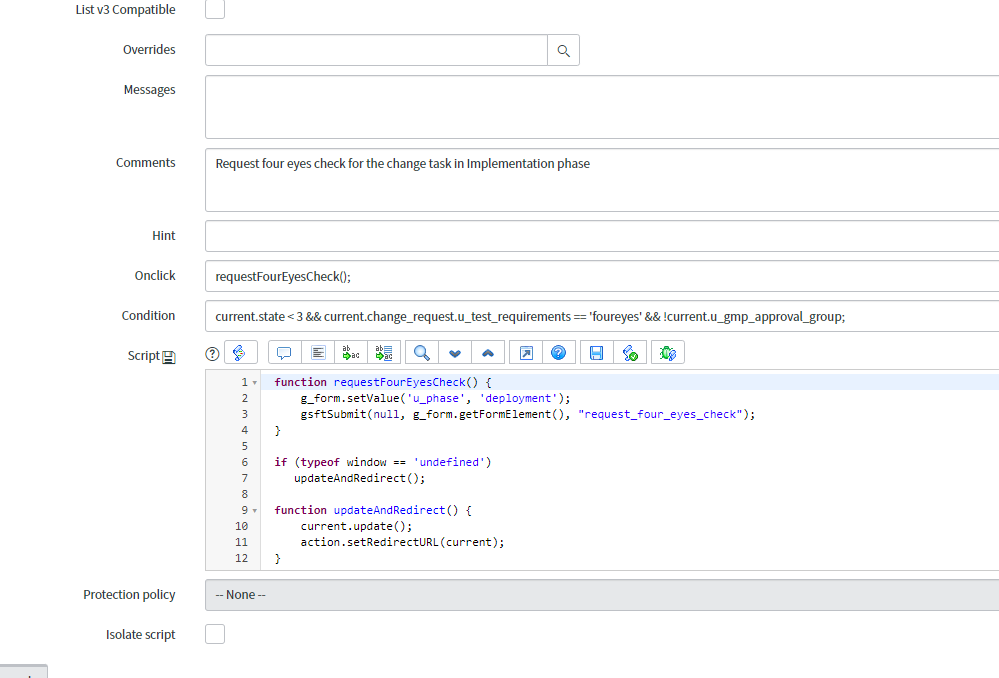Screen dimensions: 999x678
Task: Toggle the List v3 Compatible checkbox
Action: [215, 9]
